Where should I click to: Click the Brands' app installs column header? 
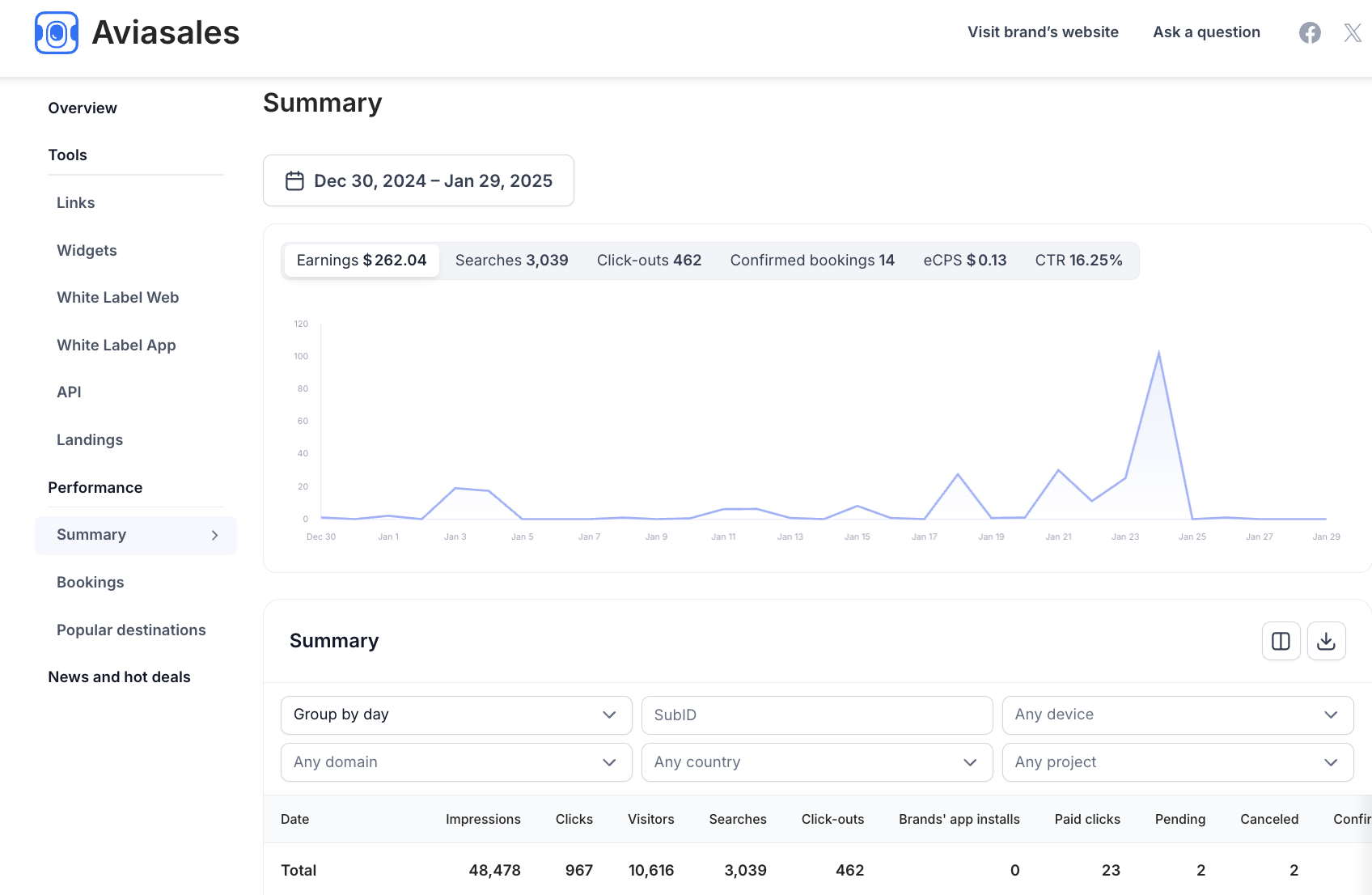pyautogui.click(x=959, y=820)
